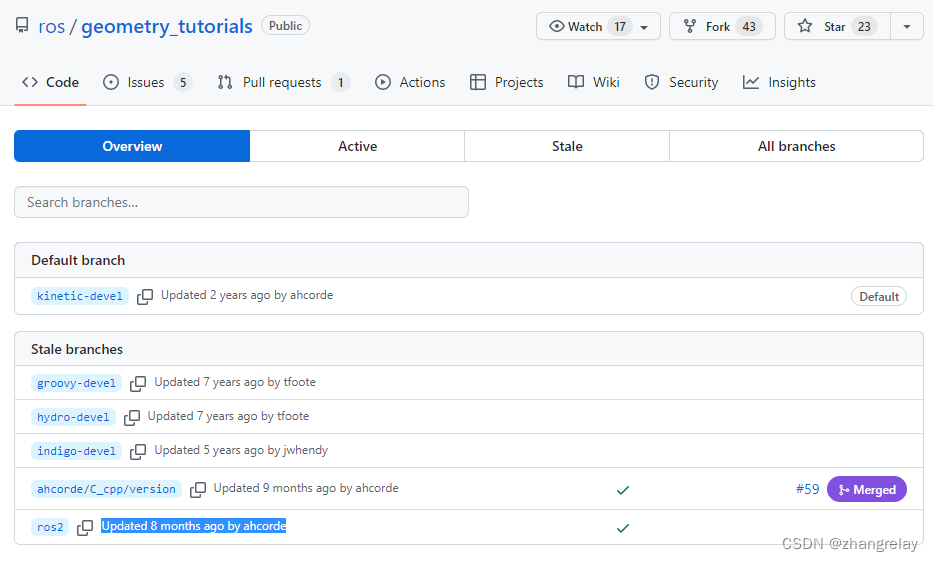Click the highlighted 'Updated 8 months ago by ahcorde' text
The width and height of the screenshot is (933, 562).
(193, 526)
